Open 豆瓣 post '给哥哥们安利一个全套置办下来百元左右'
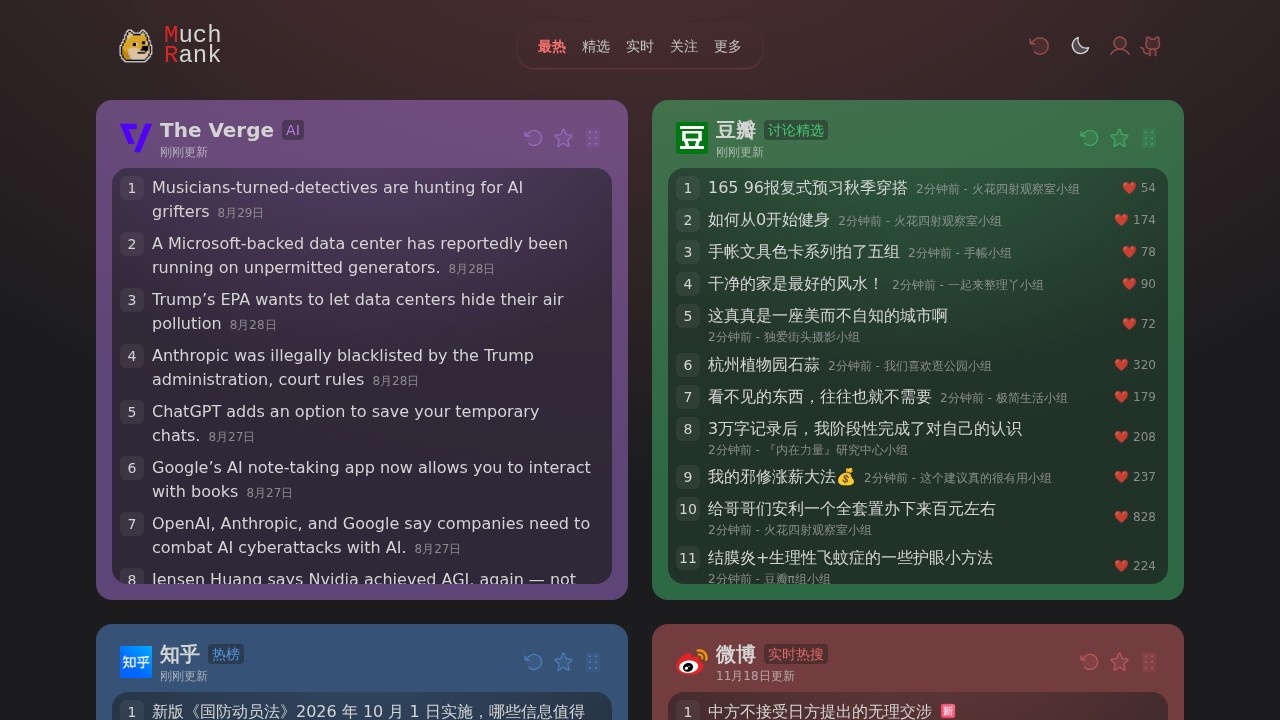Image resolution: width=1280 pixels, height=720 pixels. point(852,508)
